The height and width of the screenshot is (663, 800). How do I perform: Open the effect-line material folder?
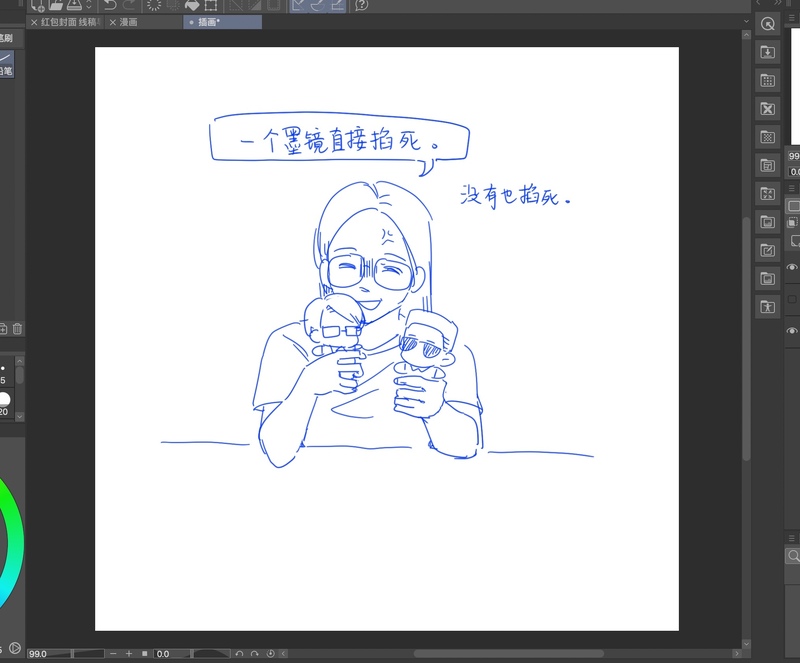coord(767,193)
